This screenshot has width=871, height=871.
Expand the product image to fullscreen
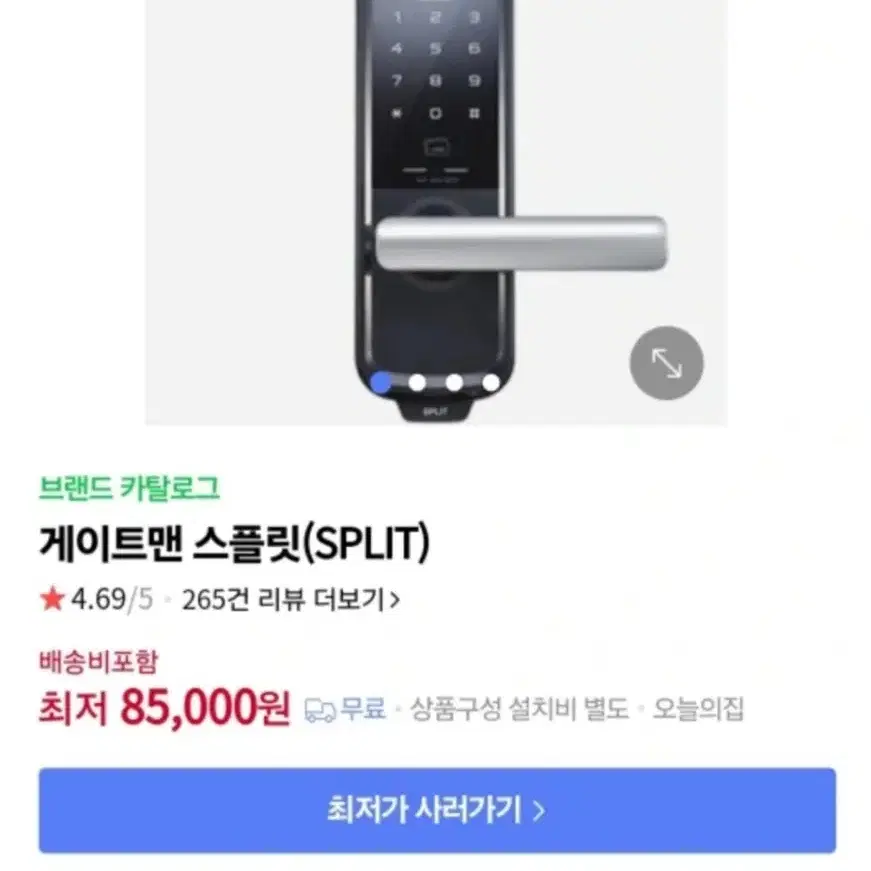coord(667,363)
